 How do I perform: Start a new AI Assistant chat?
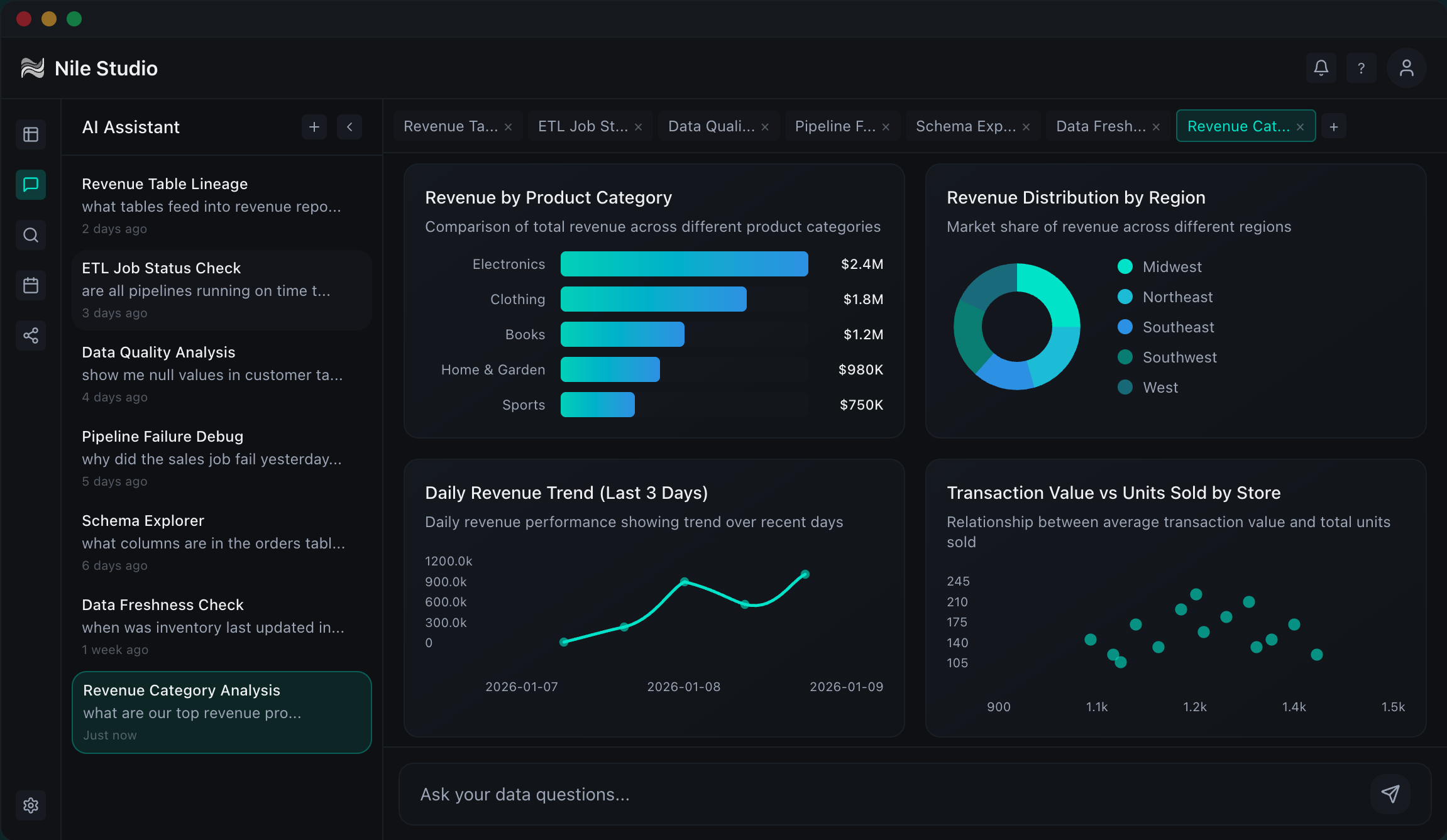coord(314,127)
